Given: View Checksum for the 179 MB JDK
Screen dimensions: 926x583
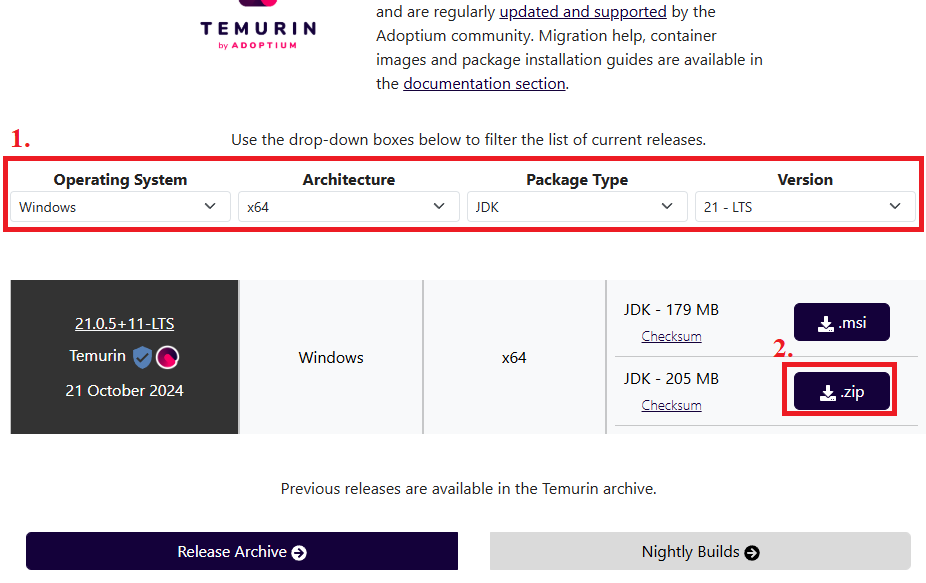Looking at the screenshot, I should pos(671,336).
